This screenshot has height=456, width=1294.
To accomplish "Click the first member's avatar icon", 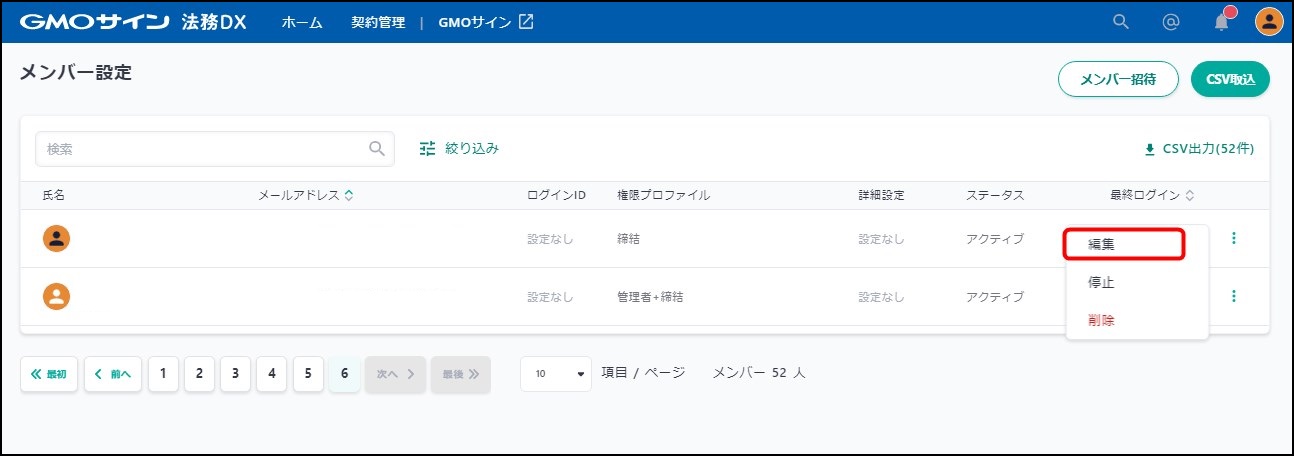I will point(57,238).
